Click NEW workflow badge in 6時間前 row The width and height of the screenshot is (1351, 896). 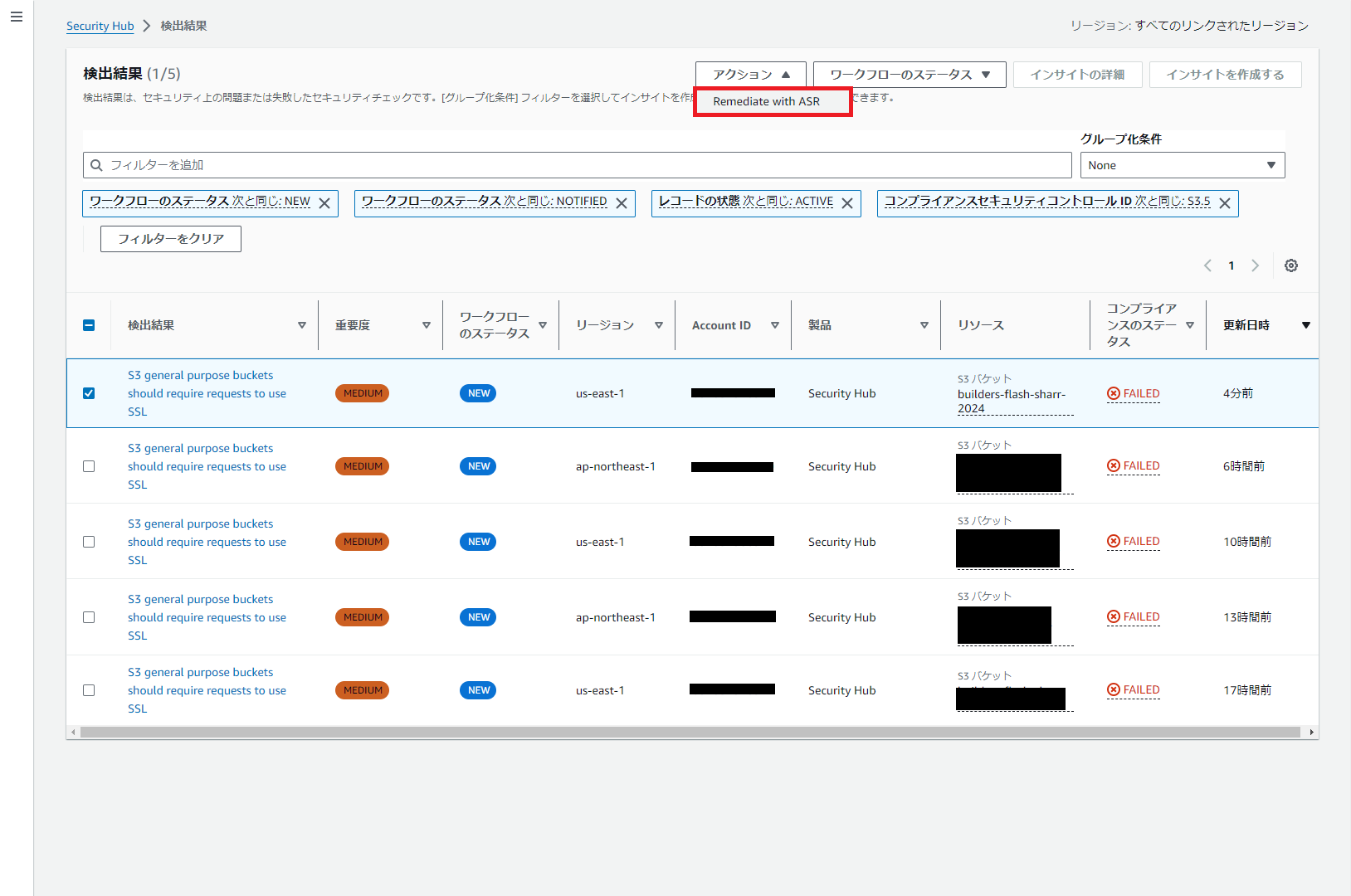click(478, 466)
